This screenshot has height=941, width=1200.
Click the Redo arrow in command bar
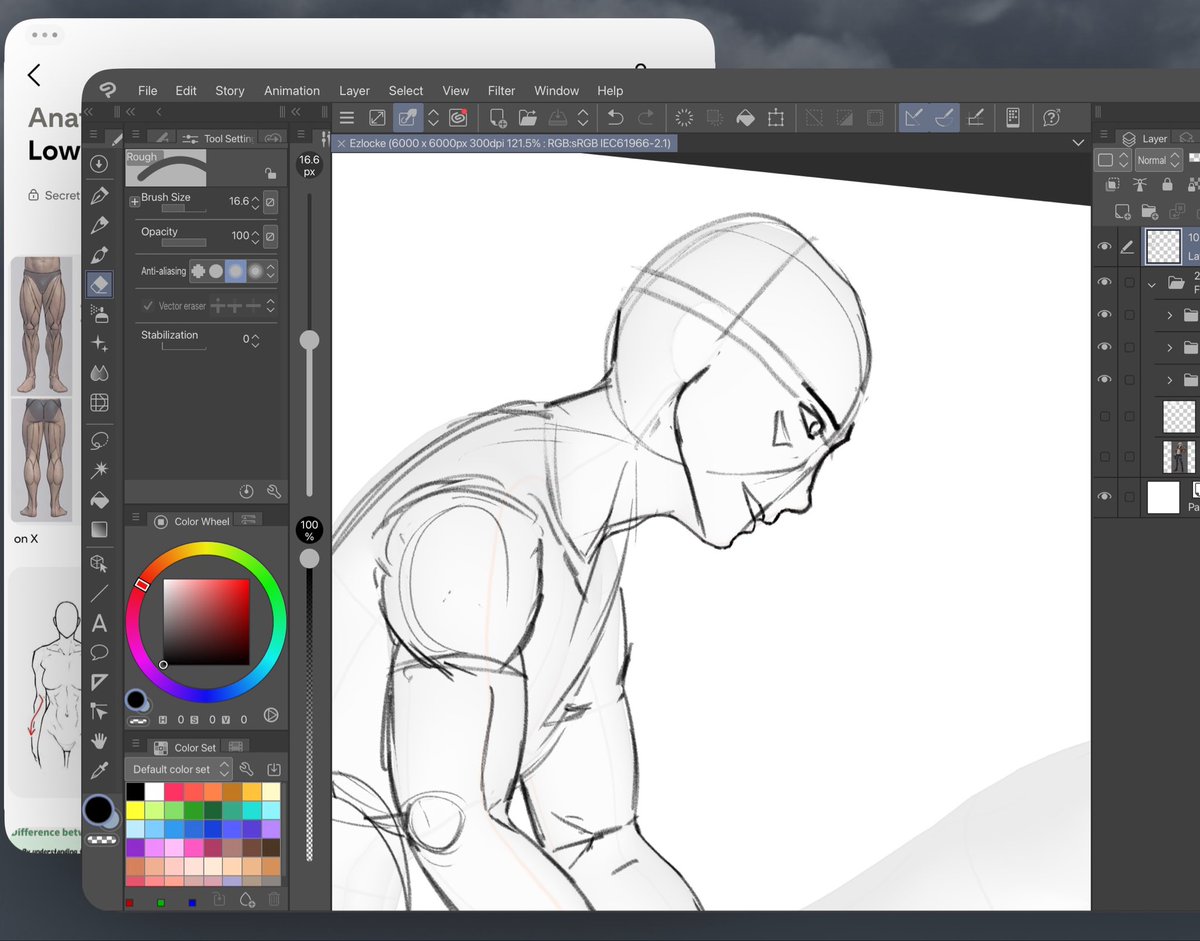[x=646, y=118]
